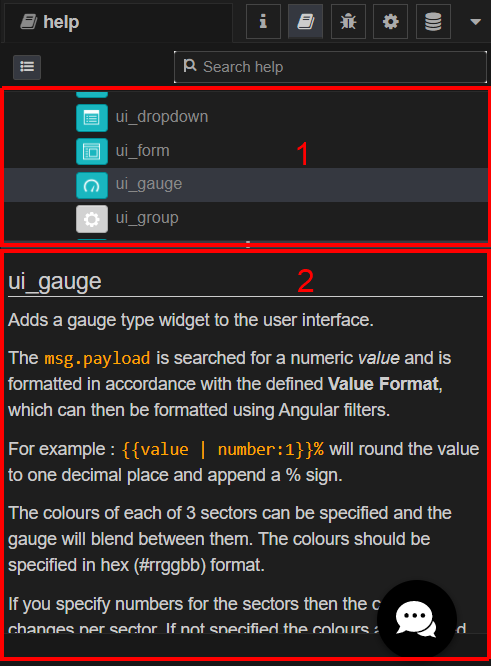The width and height of the screenshot is (491, 666).
Task: Select the highlighted ui_gauge list entry
Action: tap(246, 185)
